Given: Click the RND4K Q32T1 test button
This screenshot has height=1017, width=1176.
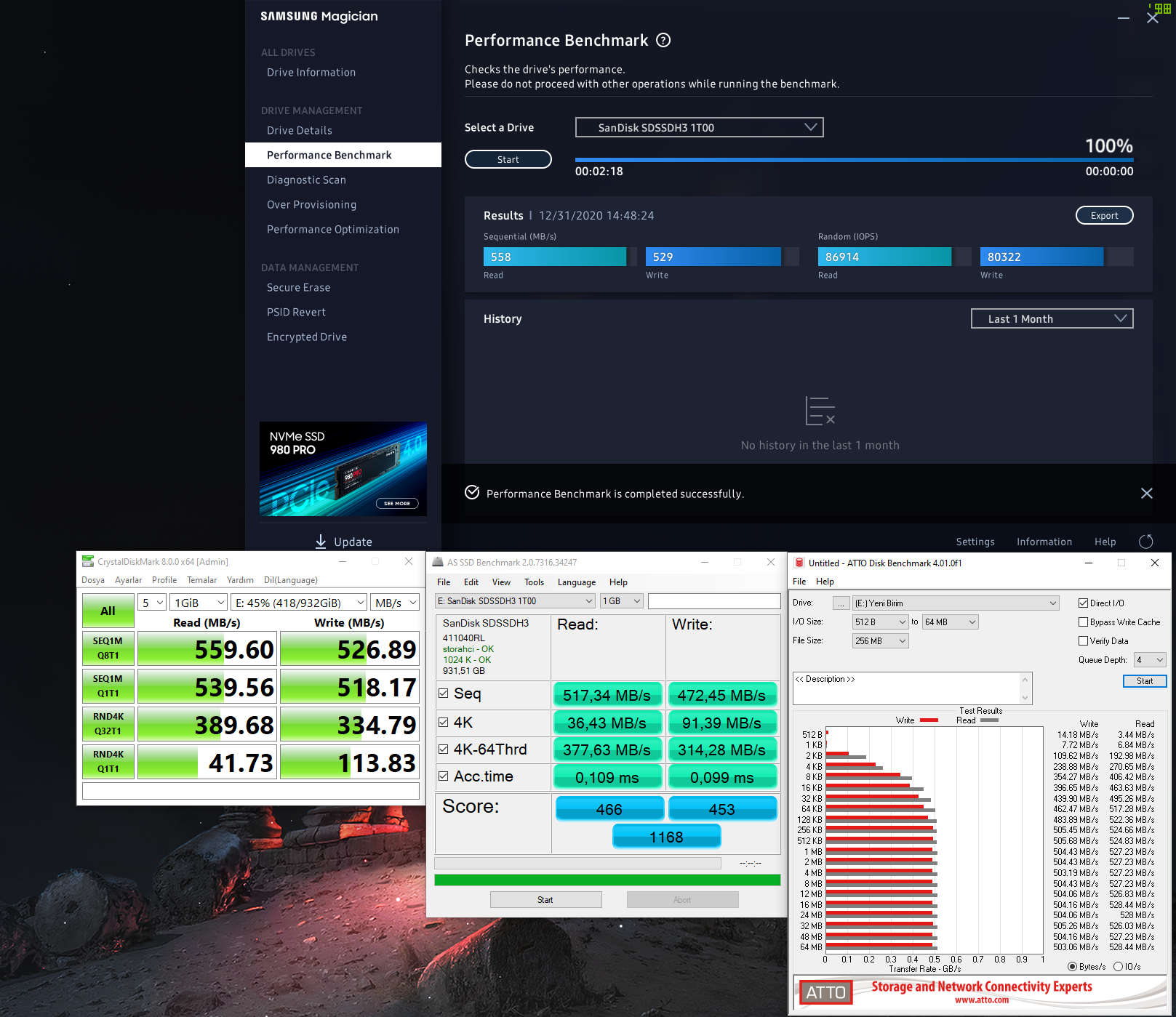Looking at the screenshot, I should 108,724.
